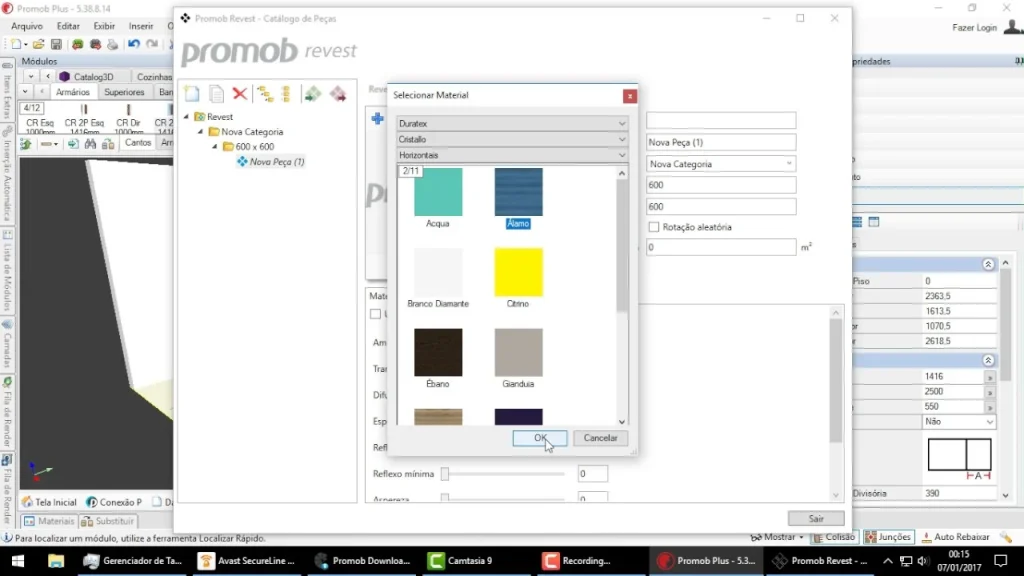Click the Nova Peça (1) name field
The image size is (1024, 576).
point(721,142)
